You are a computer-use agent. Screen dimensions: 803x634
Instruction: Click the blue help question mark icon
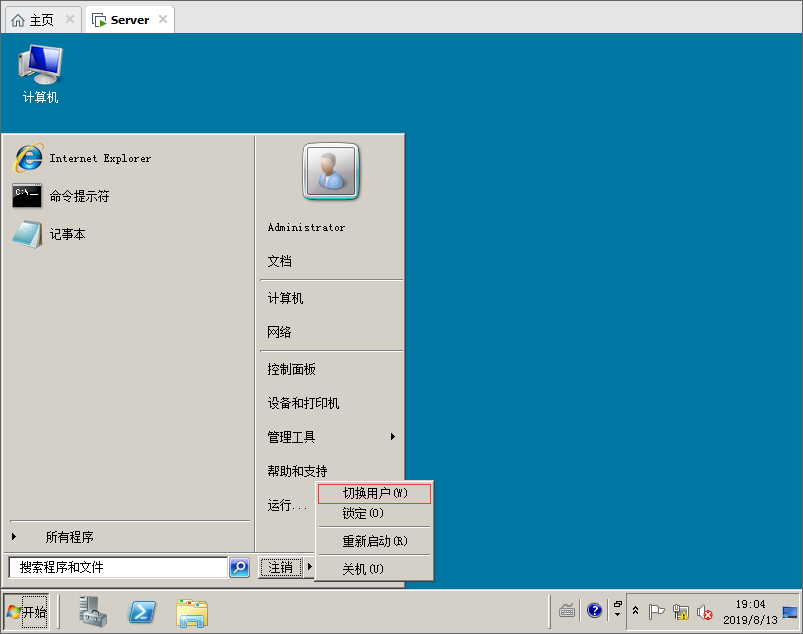(x=594, y=610)
